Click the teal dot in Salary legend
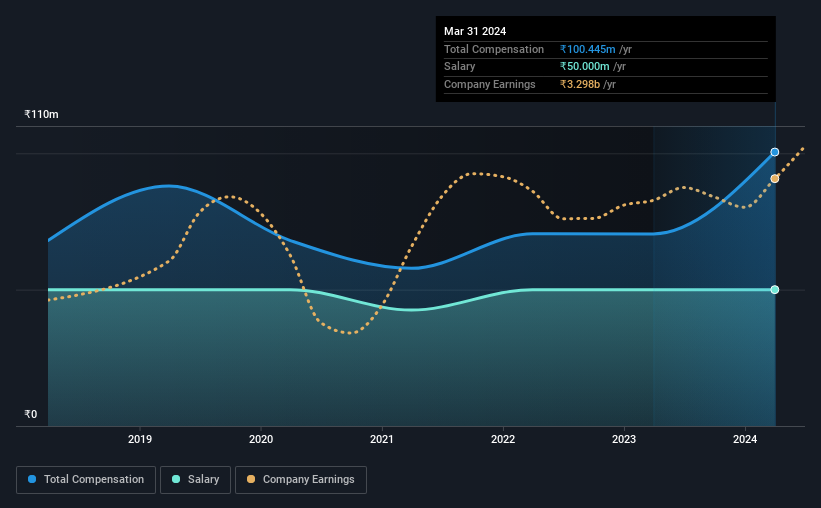This screenshot has width=821, height=508. coord(176,479)
